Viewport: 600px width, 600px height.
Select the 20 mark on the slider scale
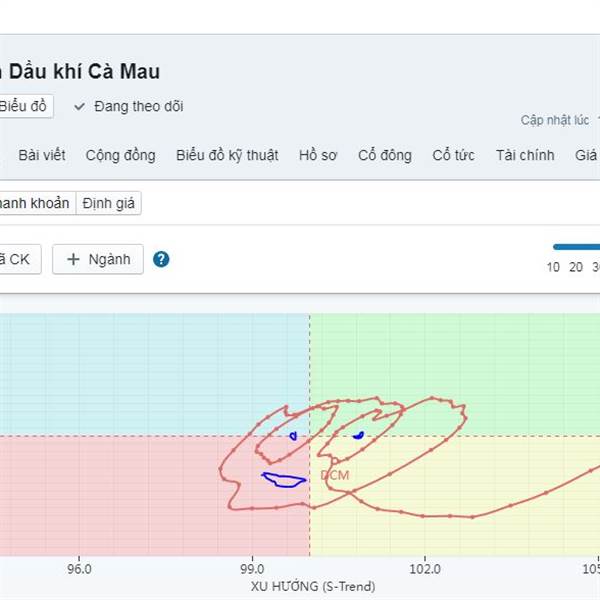coord(576,267)
